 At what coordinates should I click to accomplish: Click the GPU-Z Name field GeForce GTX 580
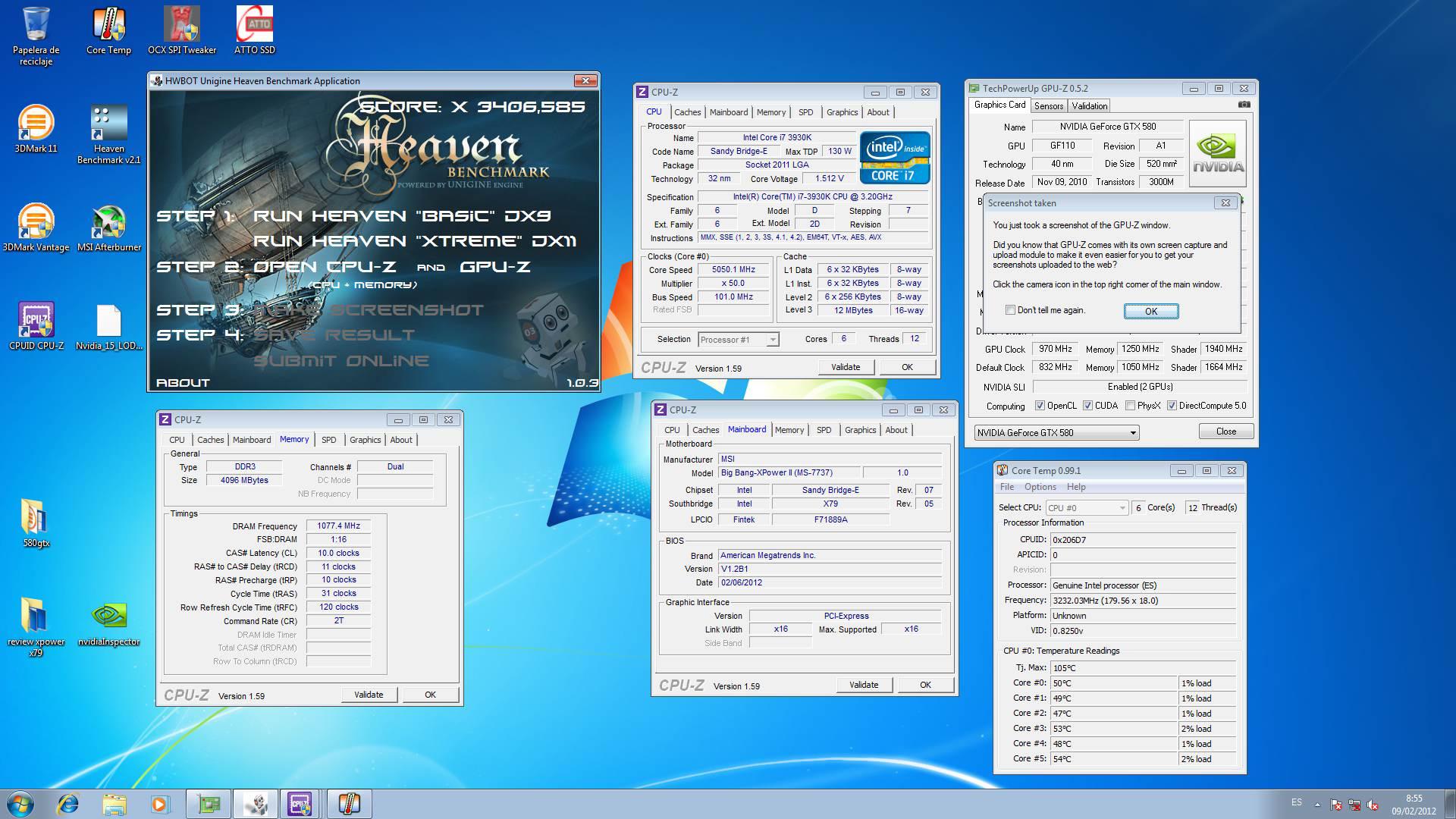pos(1107,127)
